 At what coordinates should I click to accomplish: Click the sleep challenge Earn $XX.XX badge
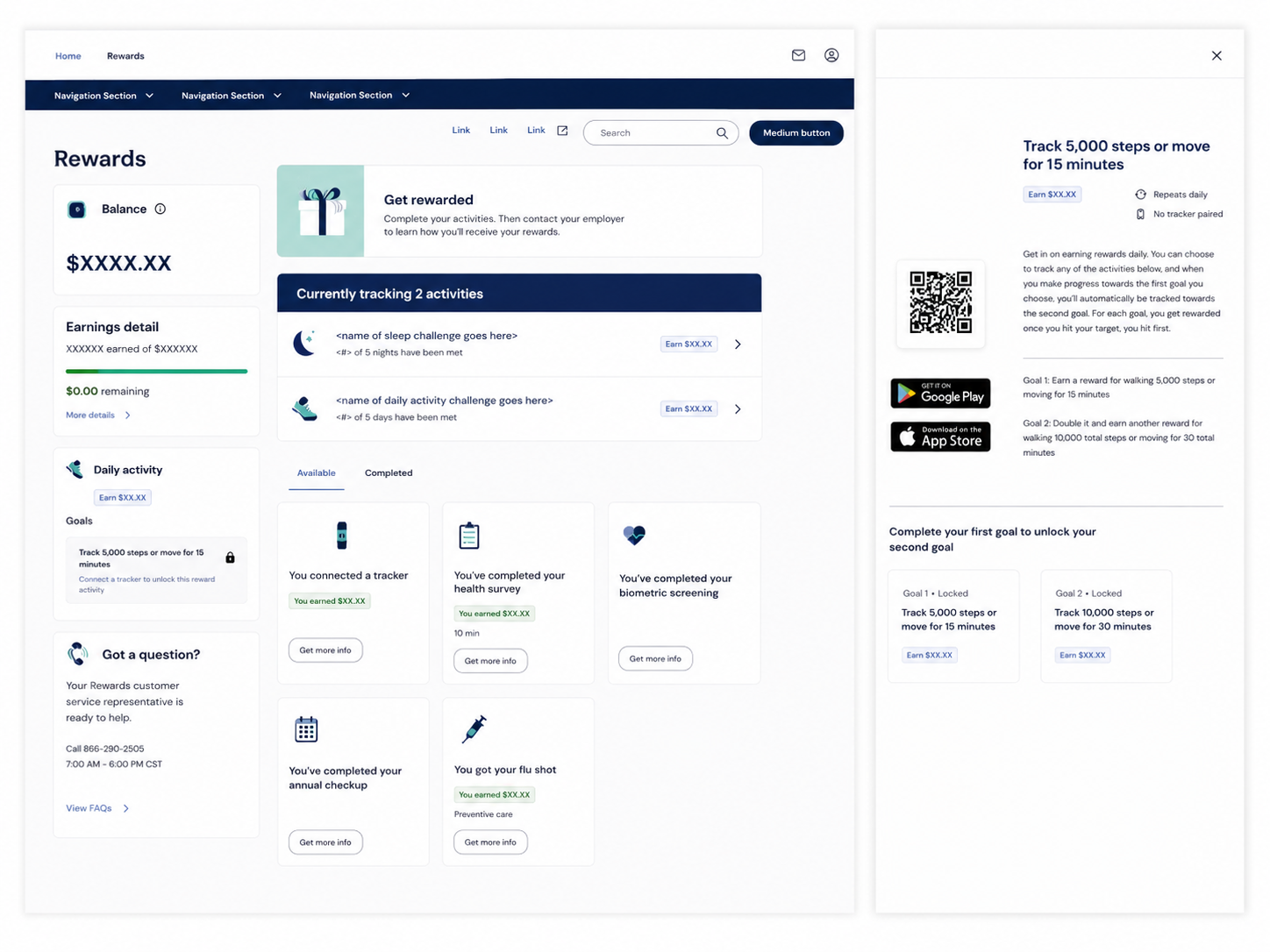pos(689,345)
